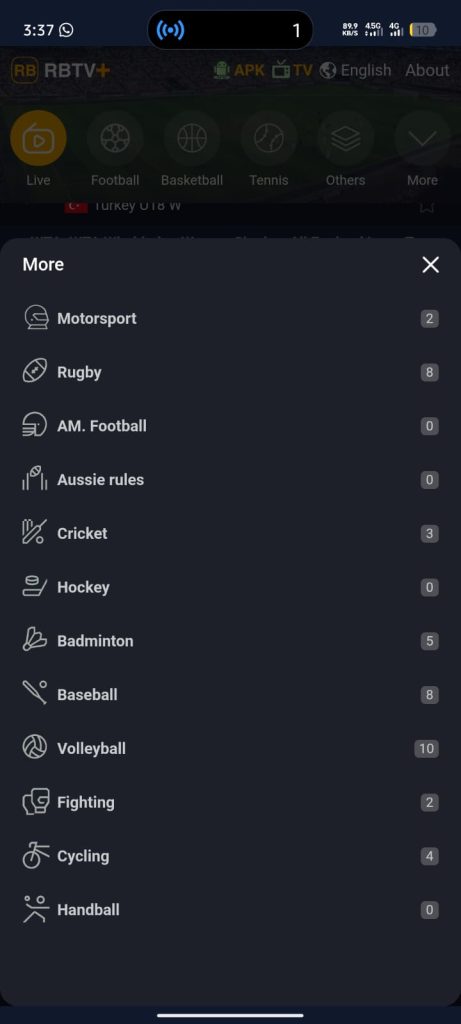Image resolution: width=461 pixels, height=1024 pixels.
Task: Choose the Badminton shuttlecock icon
Action: pos(35,640)
